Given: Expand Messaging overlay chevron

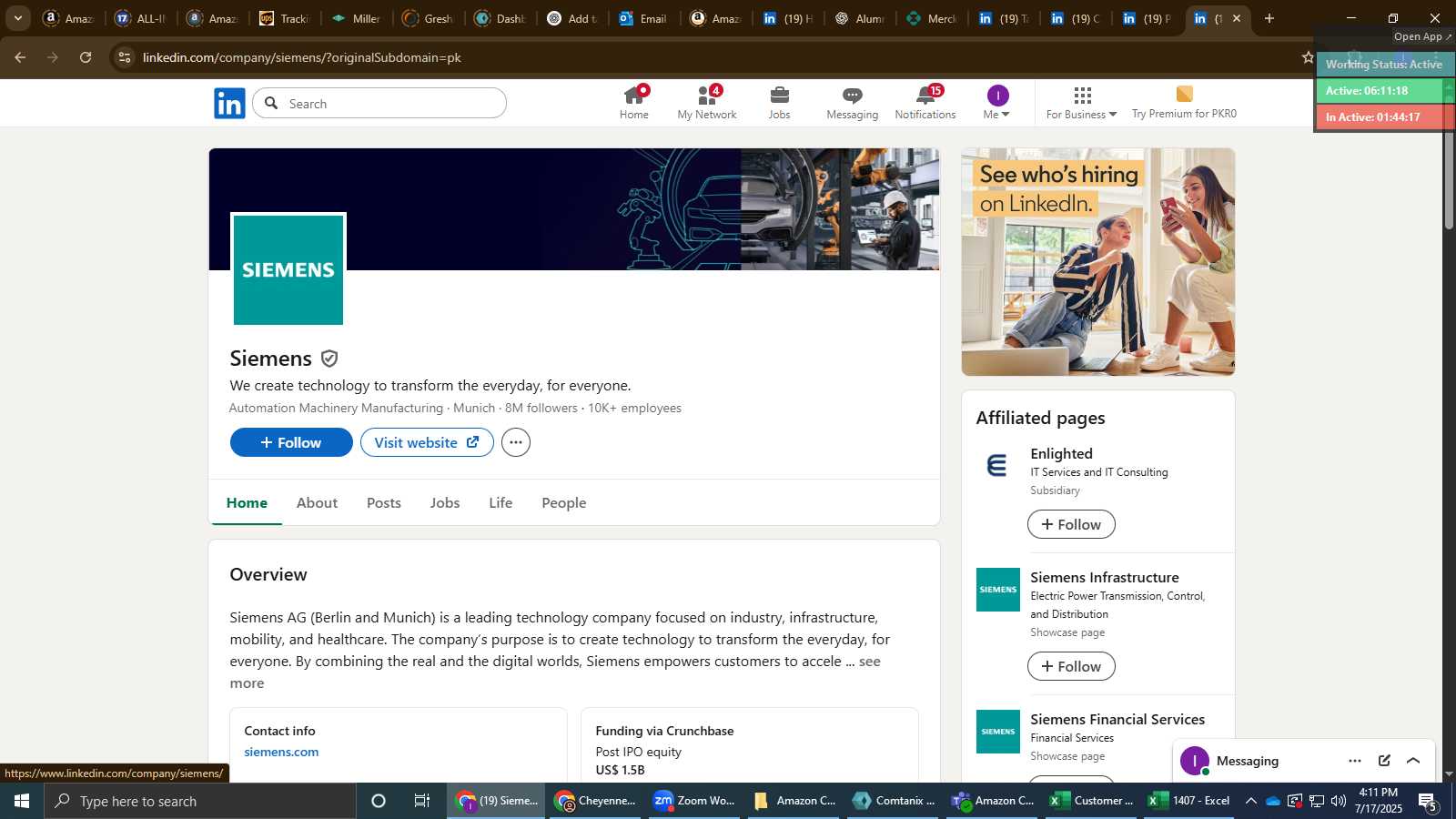Looking at the screenshot, I should click(1413, 761).
